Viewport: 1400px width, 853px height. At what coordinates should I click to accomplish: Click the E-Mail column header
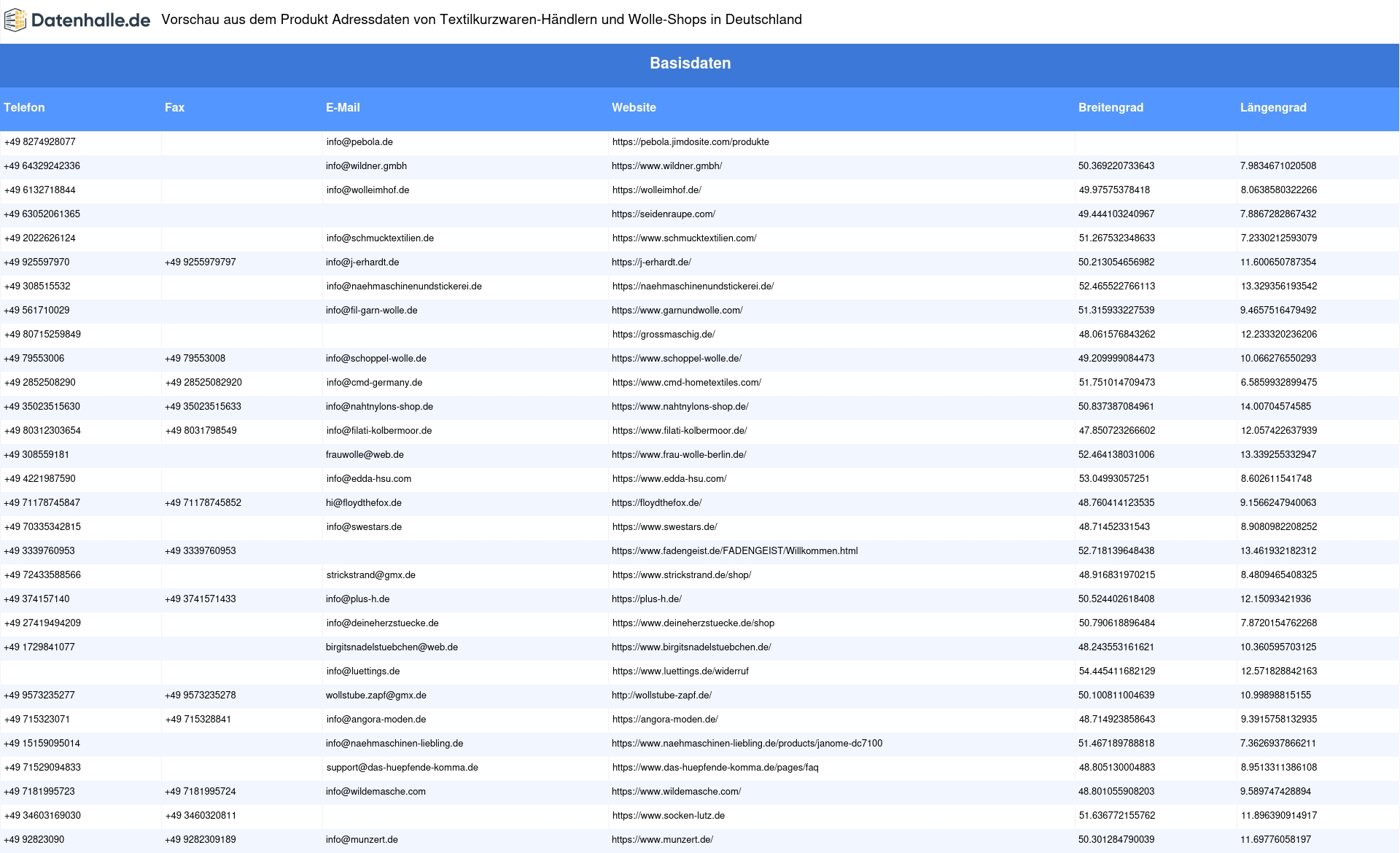point(343,108)
